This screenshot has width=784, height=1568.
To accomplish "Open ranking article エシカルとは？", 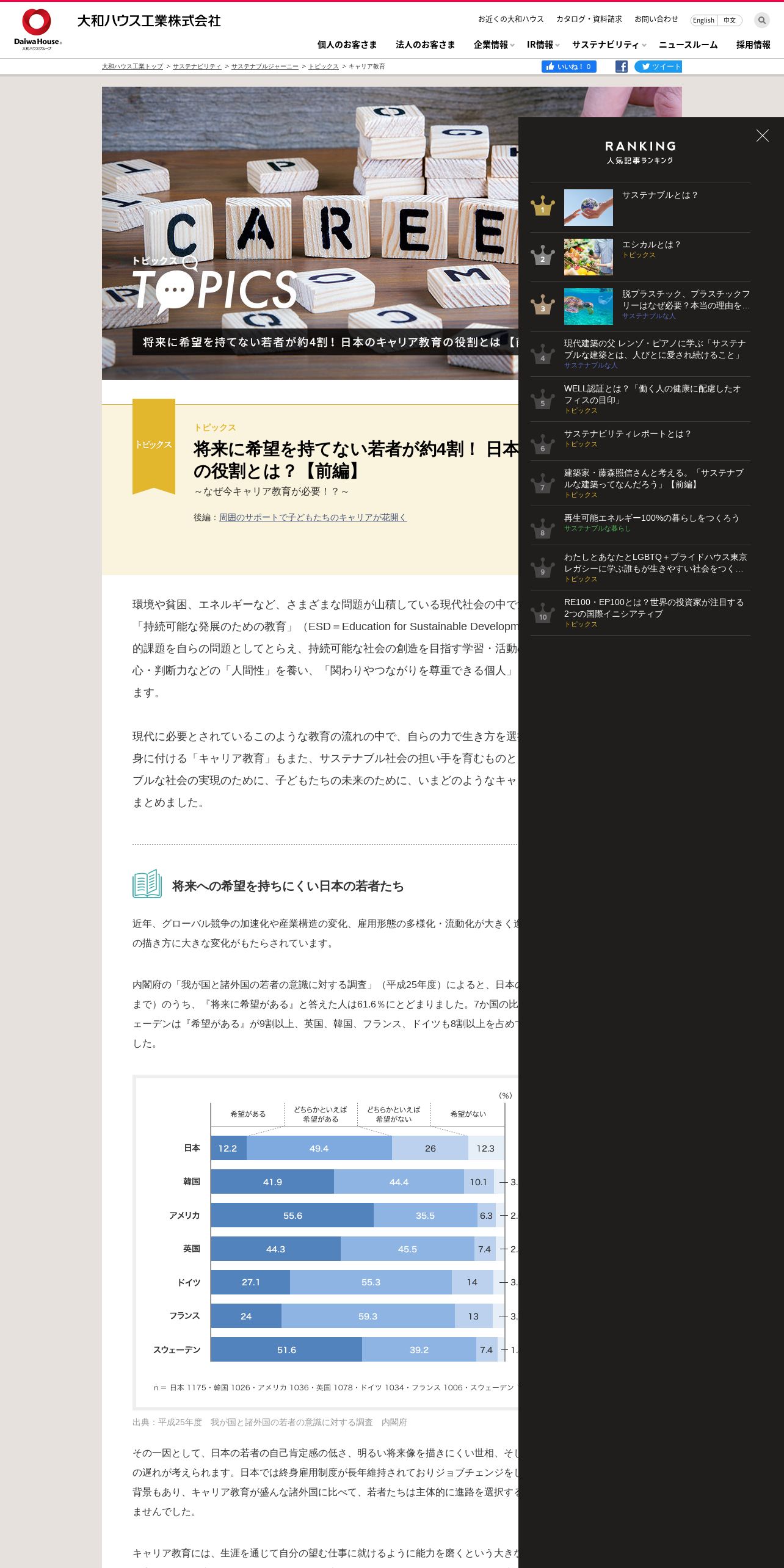I will [652, 244].
